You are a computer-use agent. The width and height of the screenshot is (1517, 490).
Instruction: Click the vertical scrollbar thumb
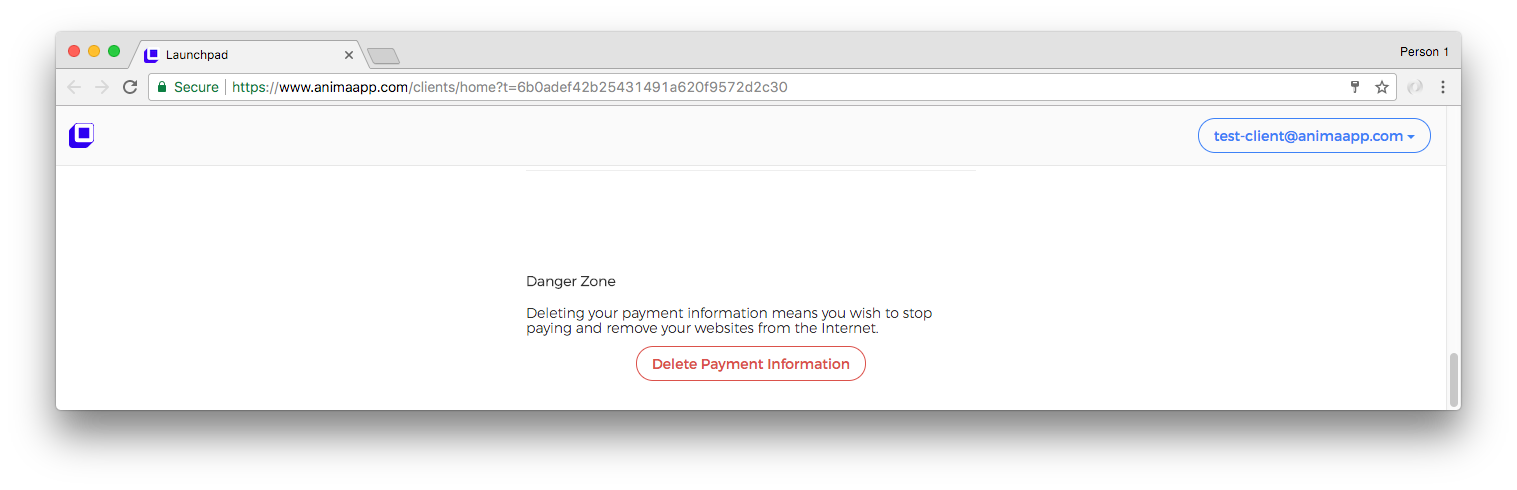pyautogui.click(x=1453, y=379)
